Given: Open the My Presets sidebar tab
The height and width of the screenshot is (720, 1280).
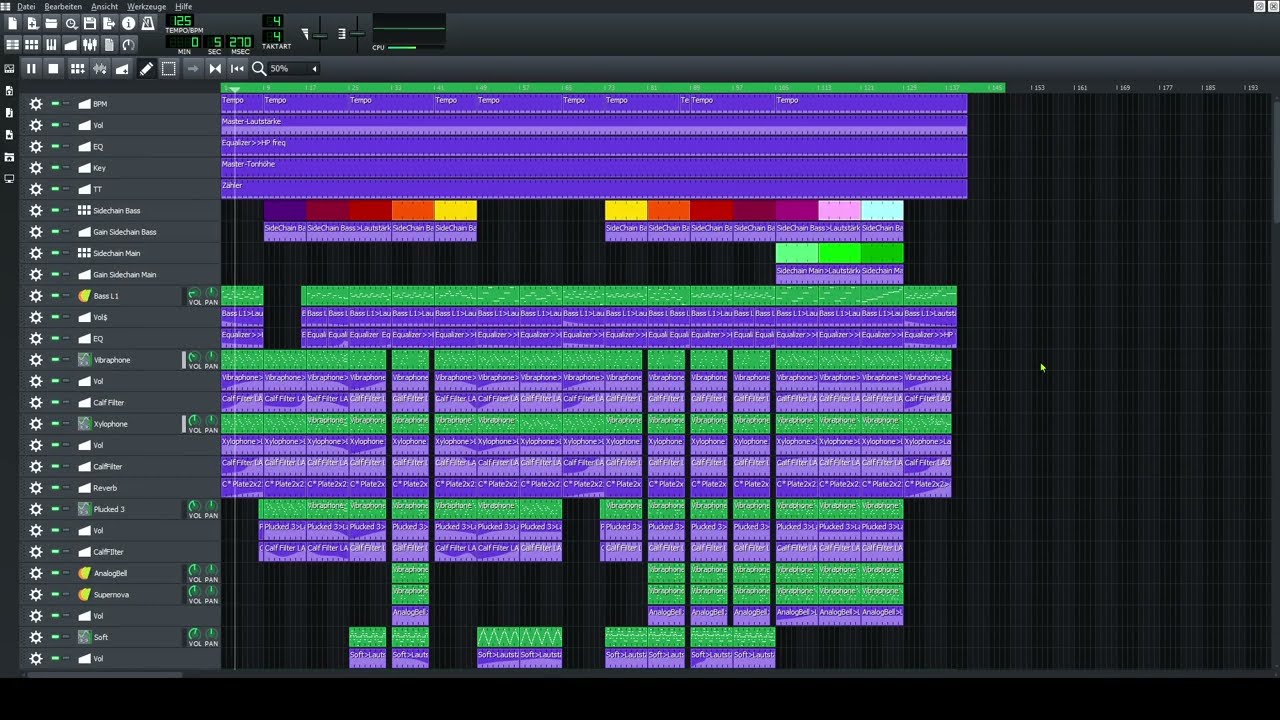Looking at the screenshot, I should (9, 135).
